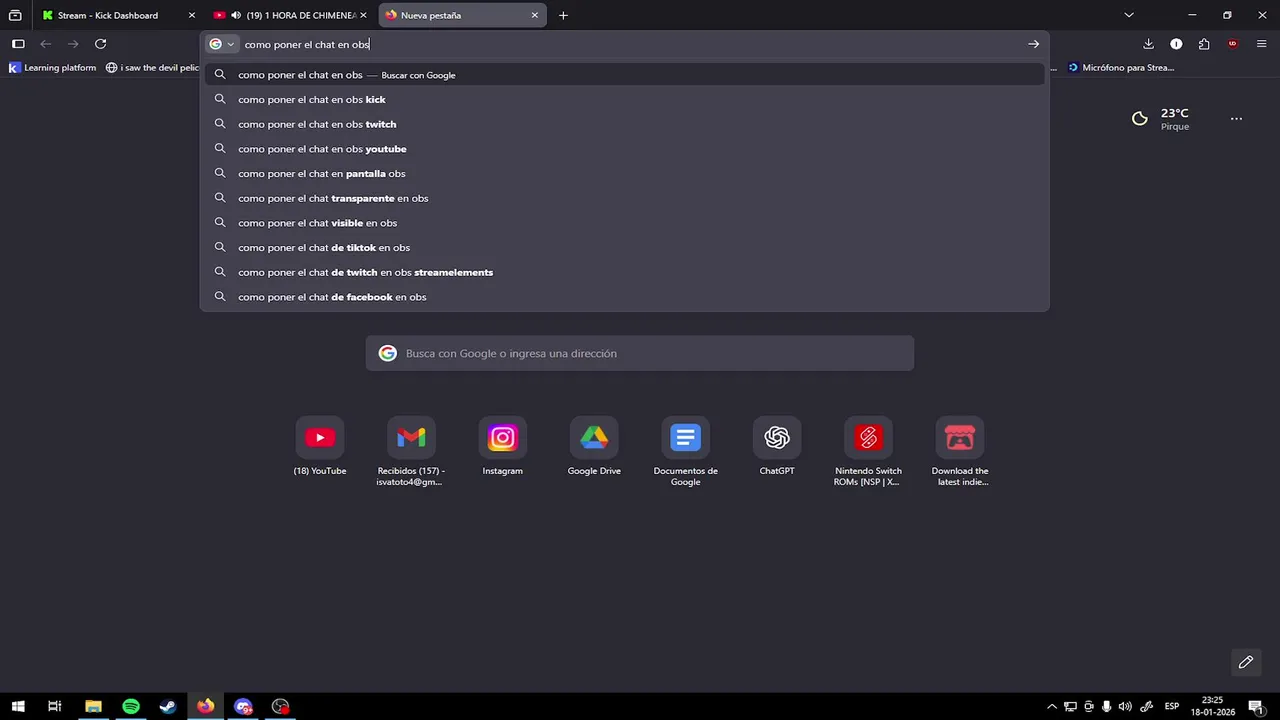The image size is (1280, 720).
Task: Mute the audio on the YouTube tab
Action: coord(236,15)
